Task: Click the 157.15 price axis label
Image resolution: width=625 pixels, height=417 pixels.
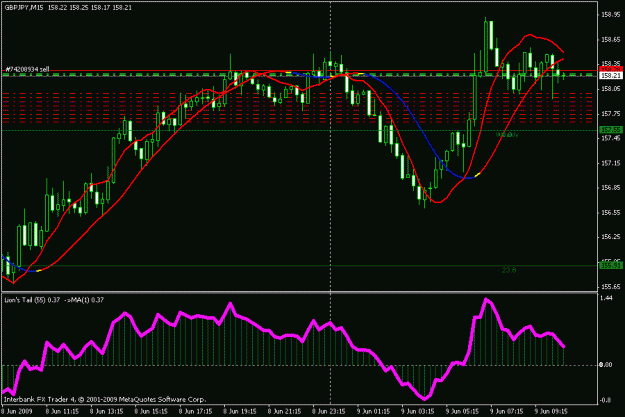Action: point(611,163)
